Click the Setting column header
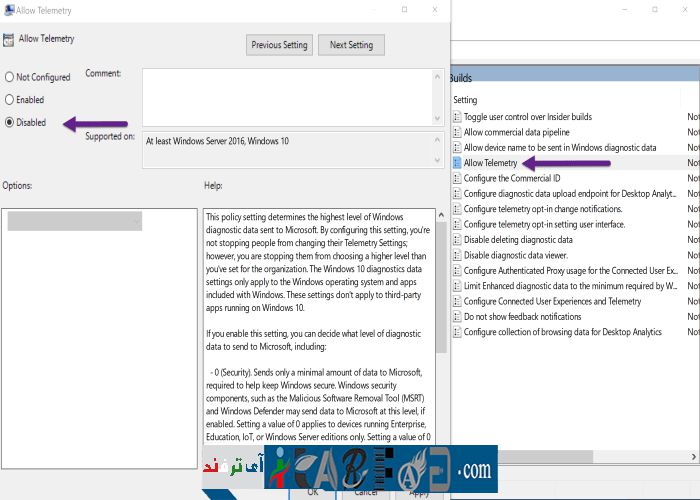 tap(466, 100)
